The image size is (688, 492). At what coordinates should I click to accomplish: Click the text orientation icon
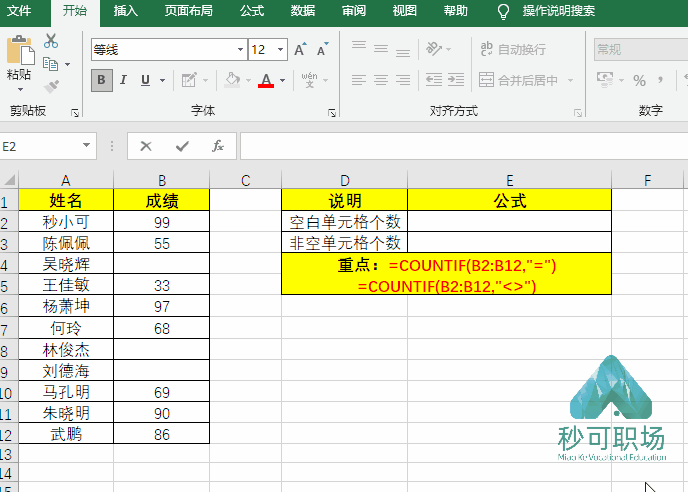pos(434,49)
